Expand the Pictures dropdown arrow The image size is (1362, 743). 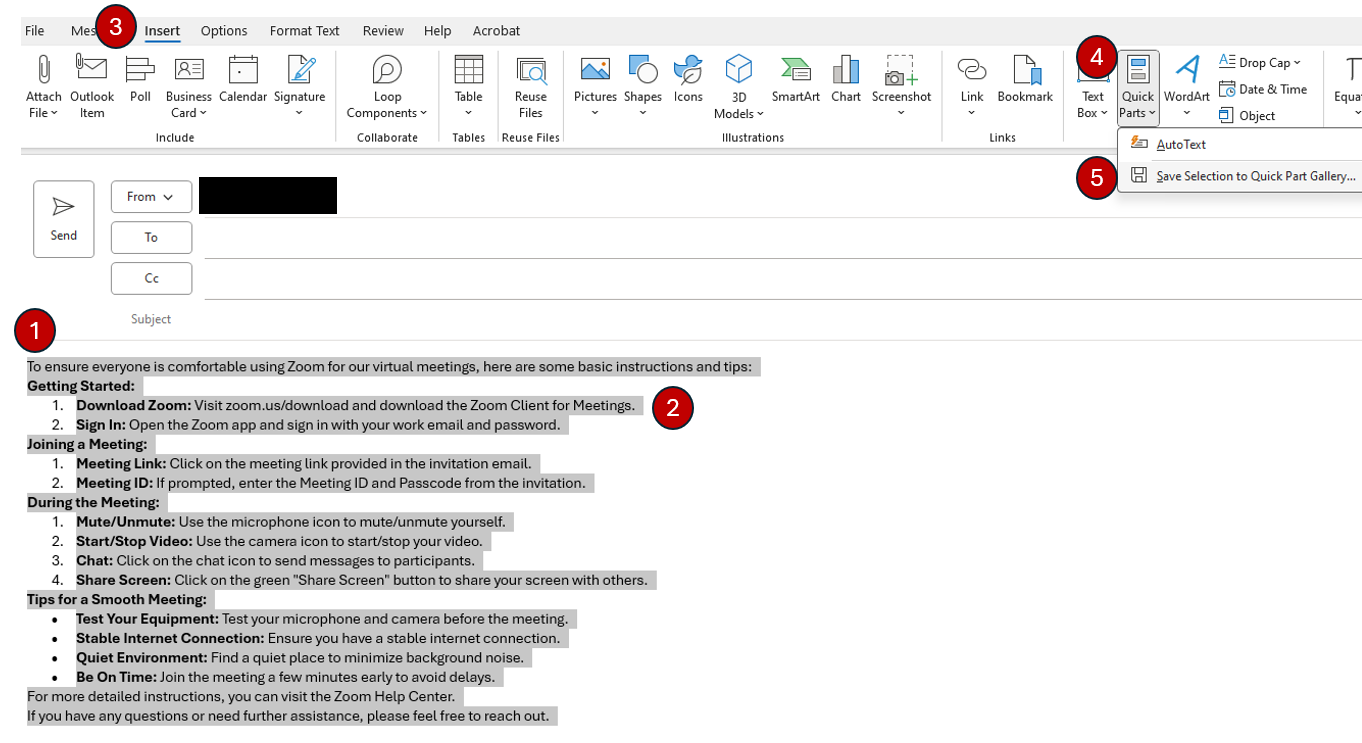(595, 113)
